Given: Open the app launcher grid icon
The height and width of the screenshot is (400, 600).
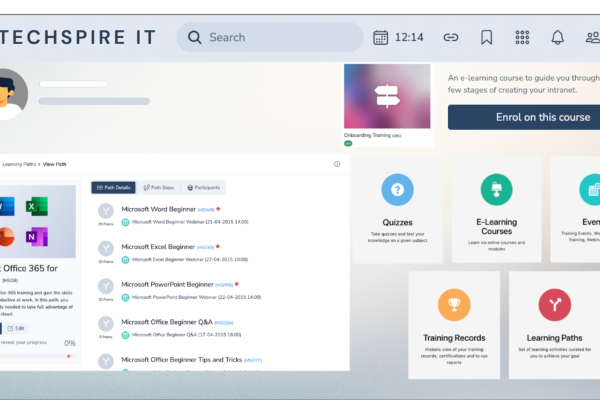Looking at the screenshot, I should pyautogui.click(x=522, y=38).
